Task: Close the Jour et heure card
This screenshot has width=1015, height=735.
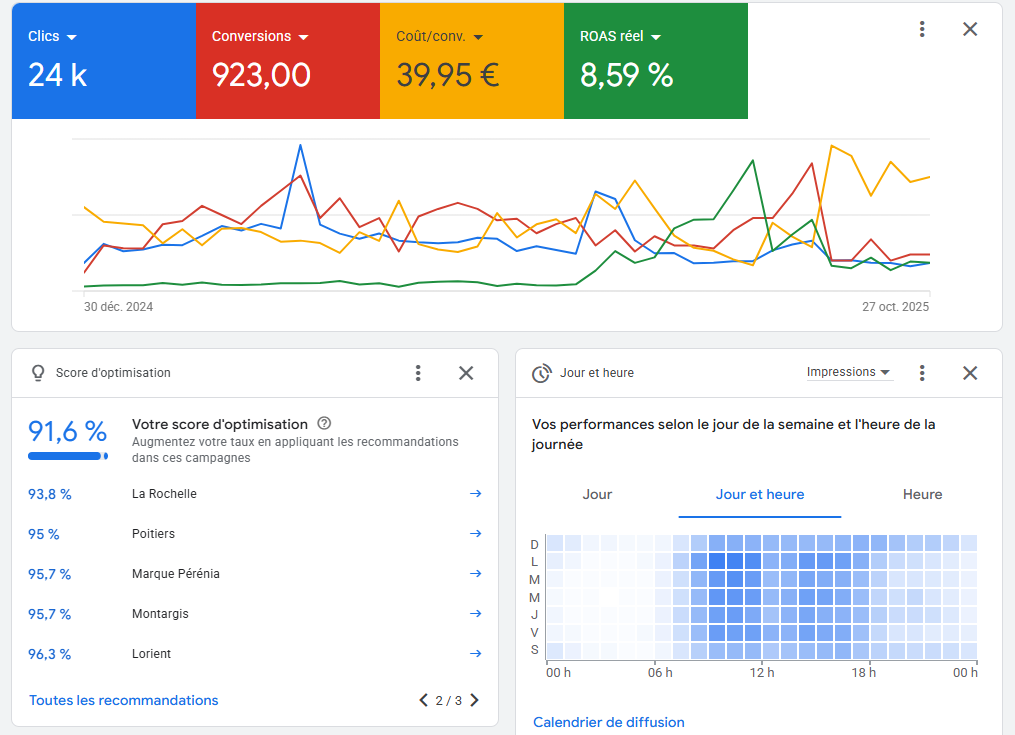Action: [970, 373]
